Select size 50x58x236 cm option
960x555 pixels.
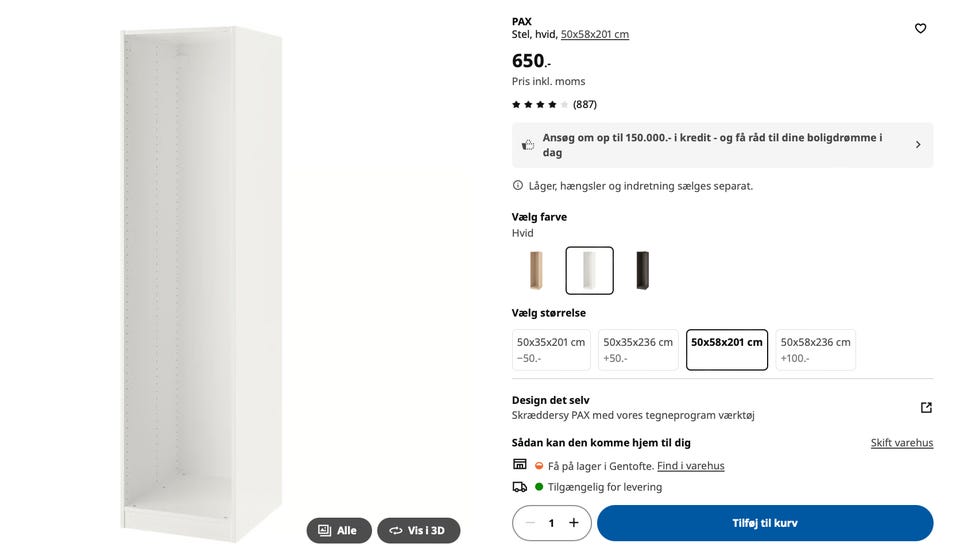[x=816, y=350]
